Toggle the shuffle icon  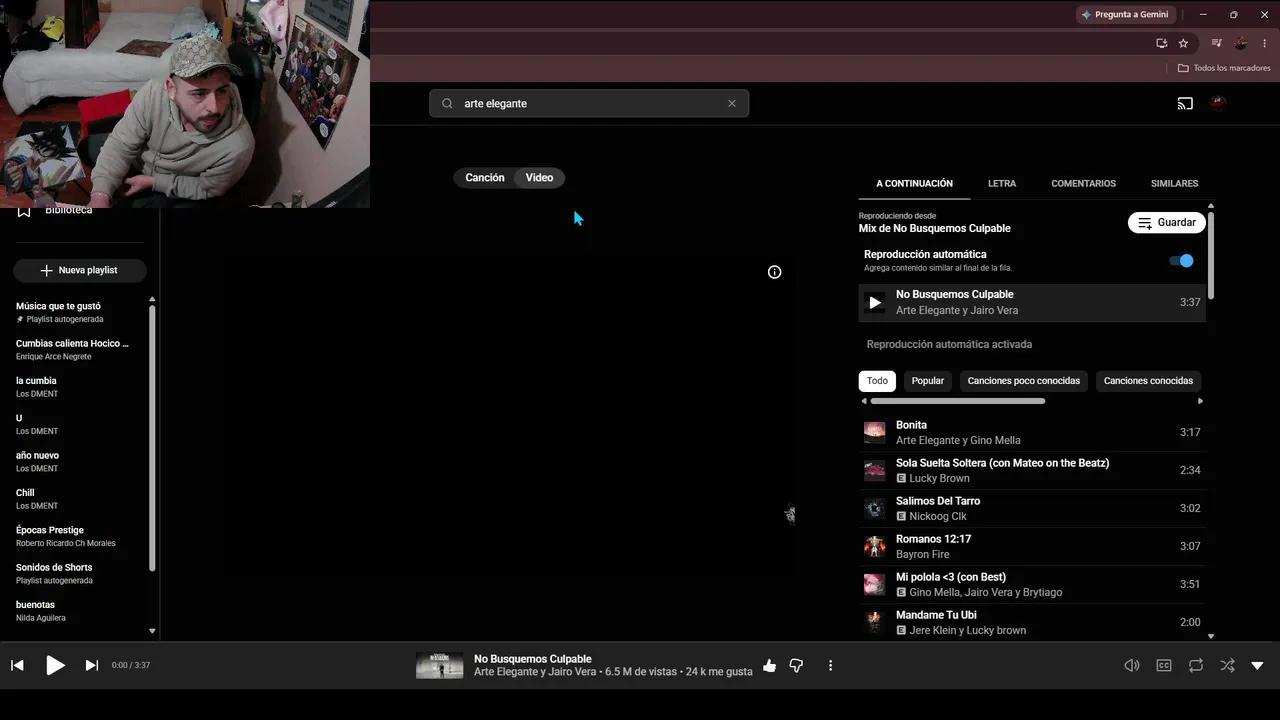pos(1227,665)
